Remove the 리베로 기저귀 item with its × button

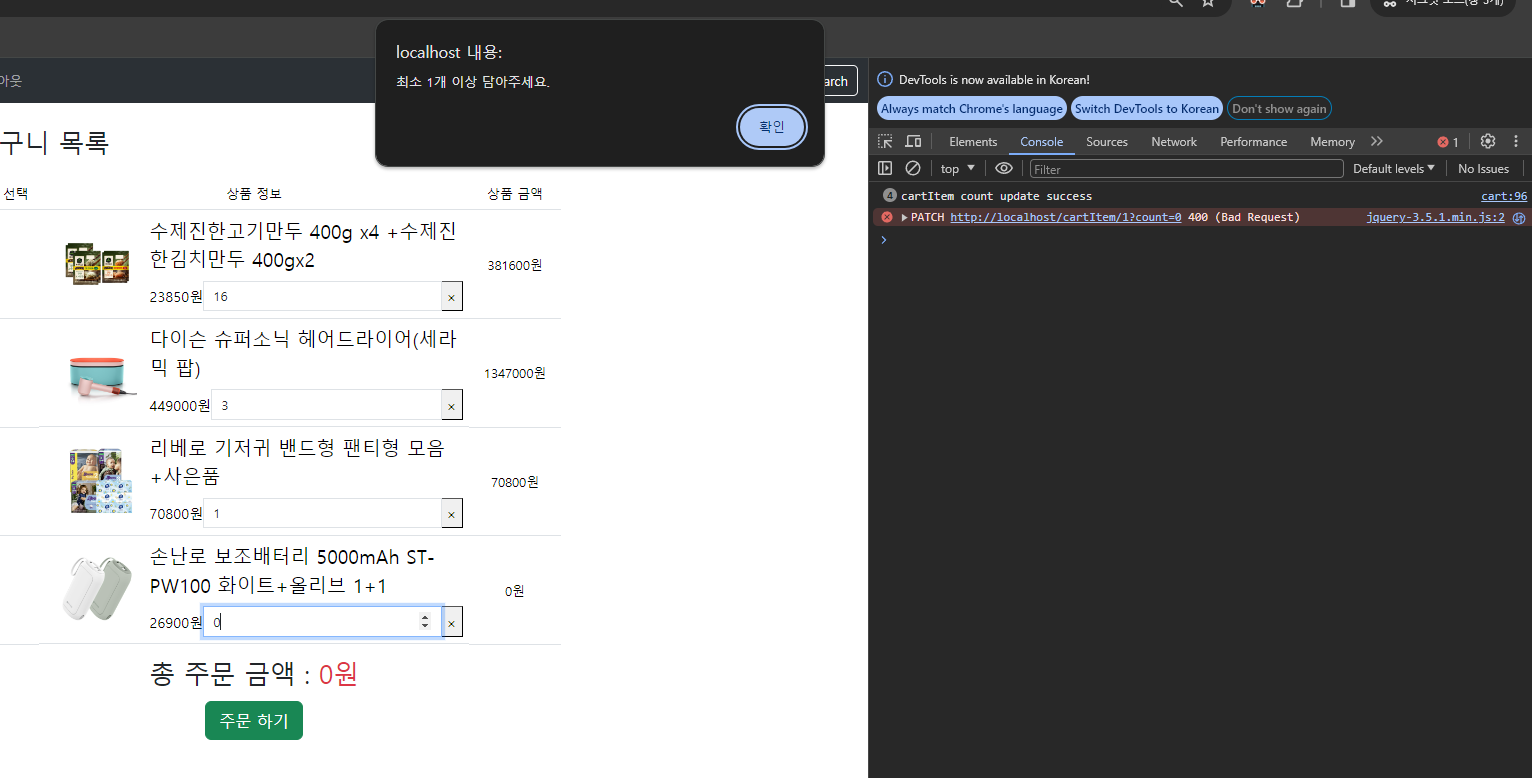451,514
